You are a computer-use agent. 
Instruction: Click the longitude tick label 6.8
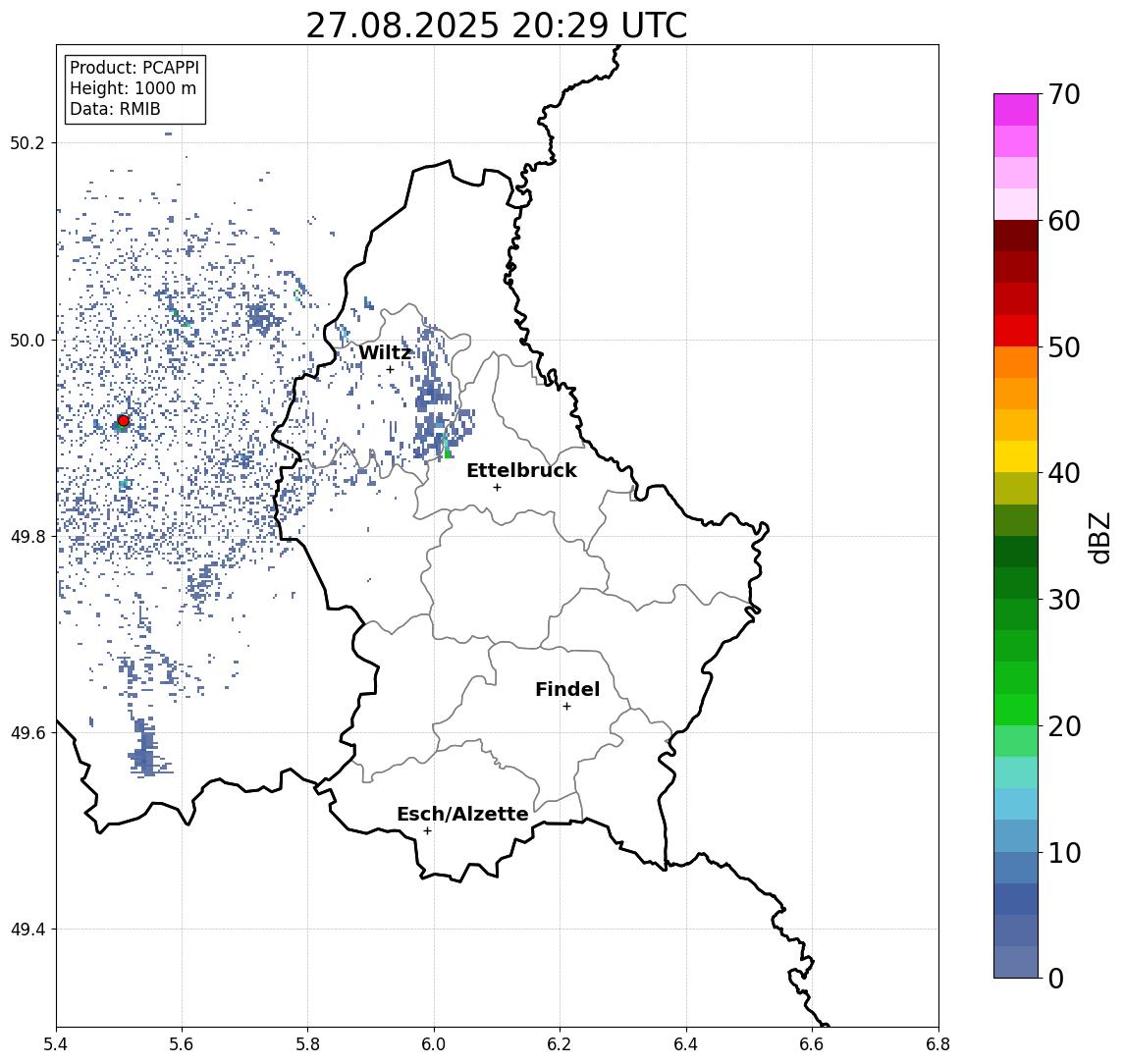(x=937, y=1044)
